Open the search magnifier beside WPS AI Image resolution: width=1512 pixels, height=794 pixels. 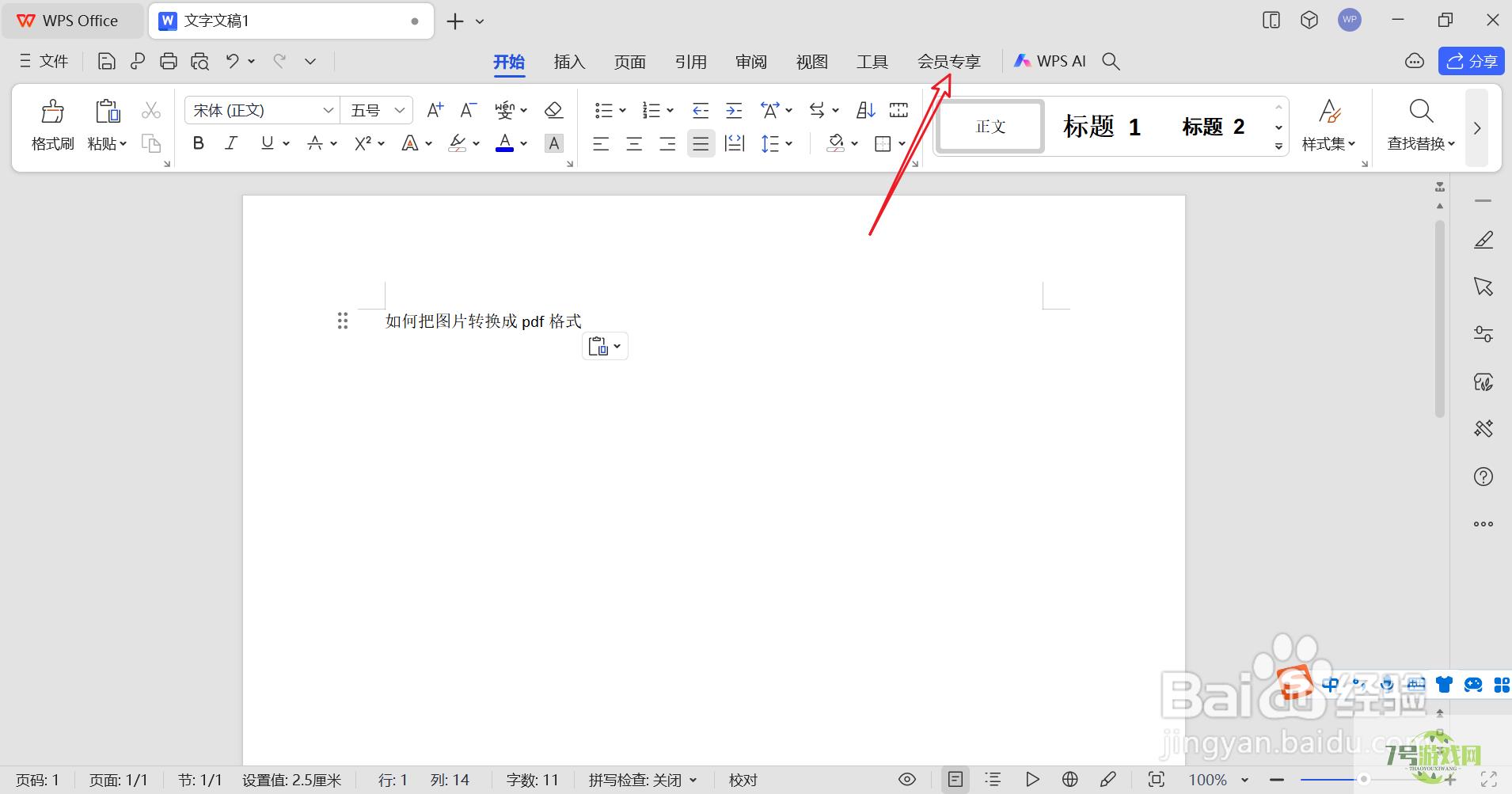[1111, 62]
